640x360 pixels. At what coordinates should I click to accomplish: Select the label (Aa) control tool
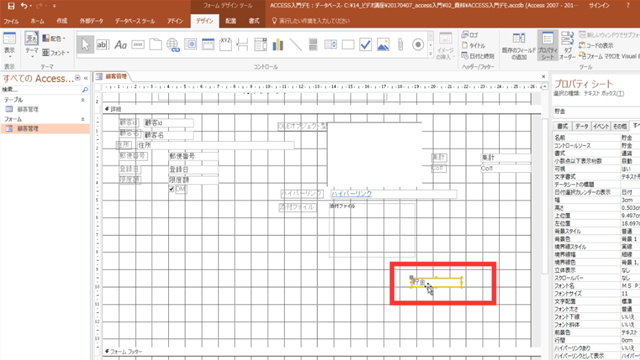[120, 44]
